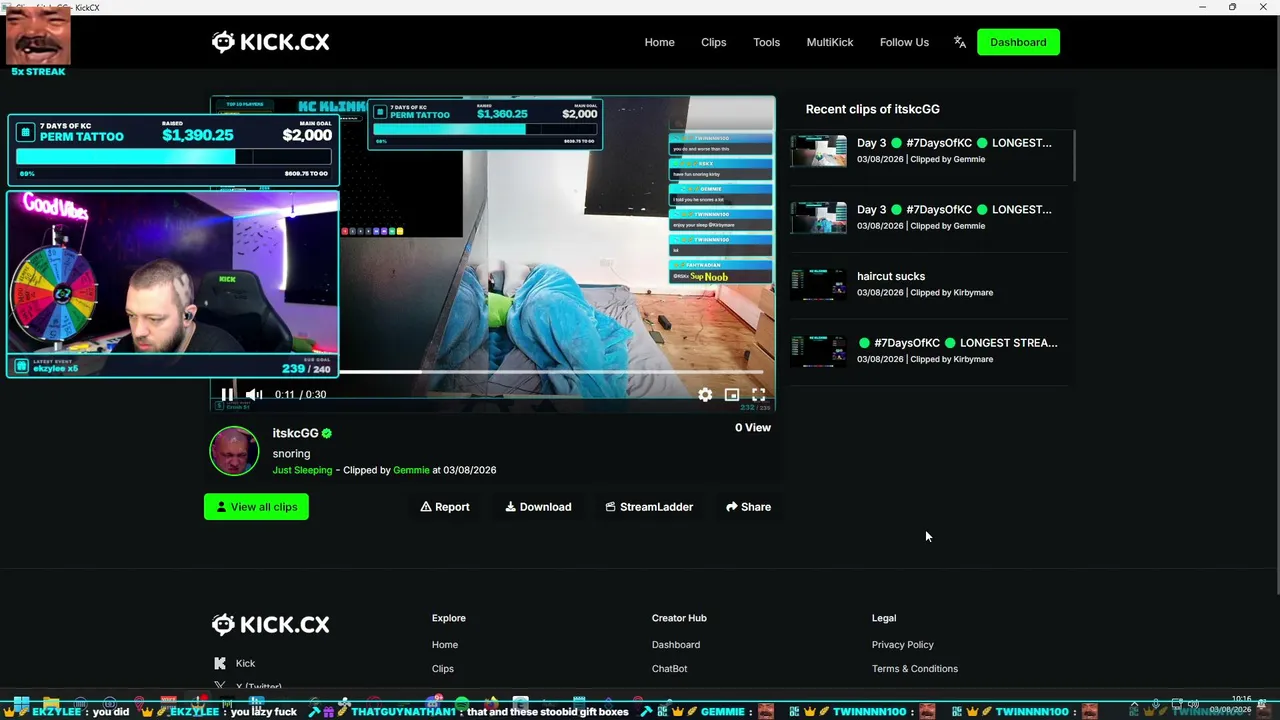Click the 'Recent clips of itskcGG' heading

pos(873,109)
